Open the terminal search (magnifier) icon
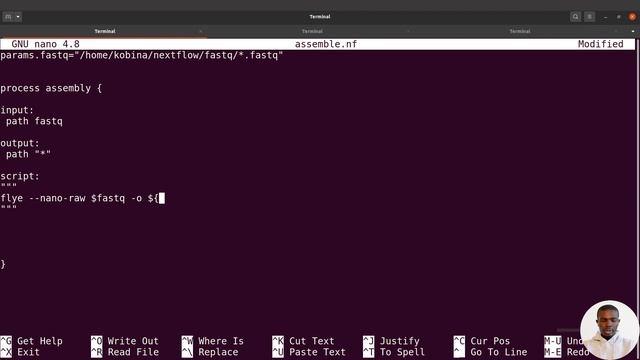Viewport: 640px width, 360px height. click(576, 17)
